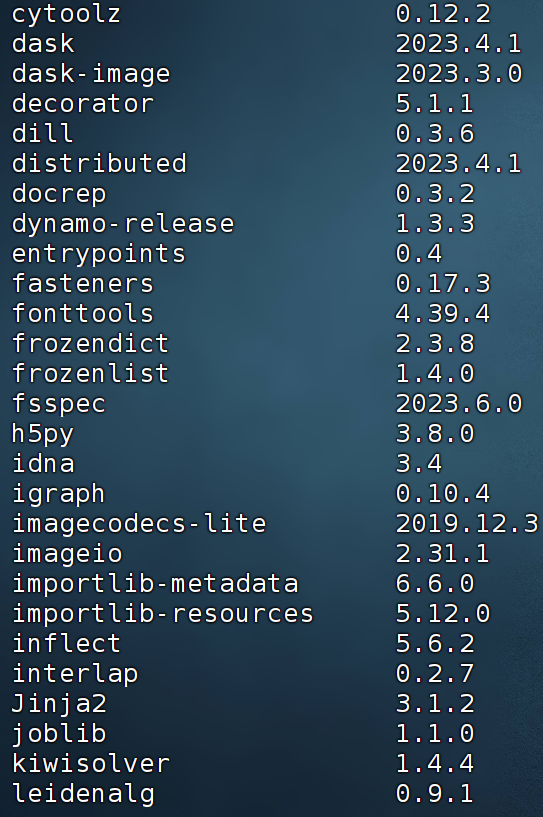Click version 5.6.2 of inflect
Image resolution: width=543 pixels, height=817 pixels.
point(435,643)
